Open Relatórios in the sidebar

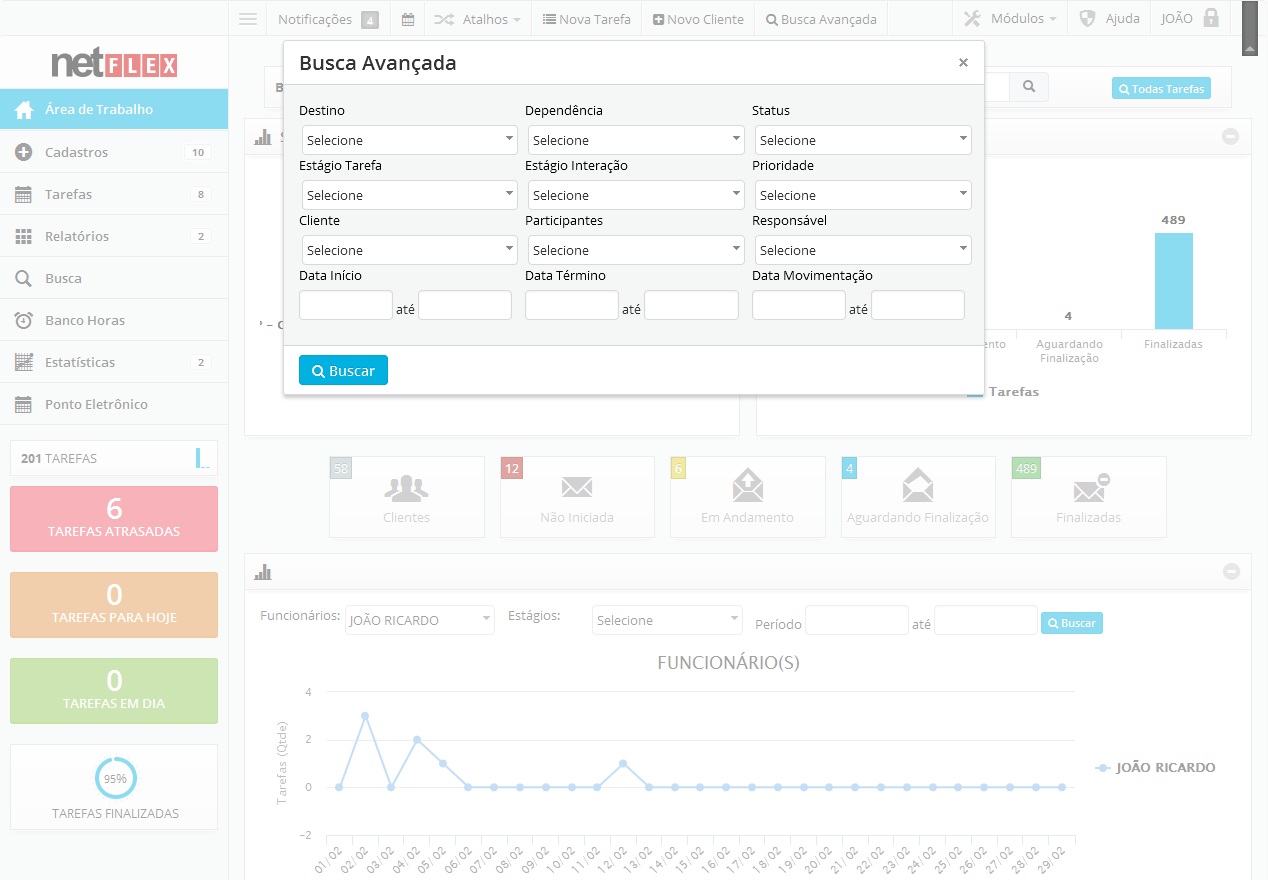[x=77, y=236]
